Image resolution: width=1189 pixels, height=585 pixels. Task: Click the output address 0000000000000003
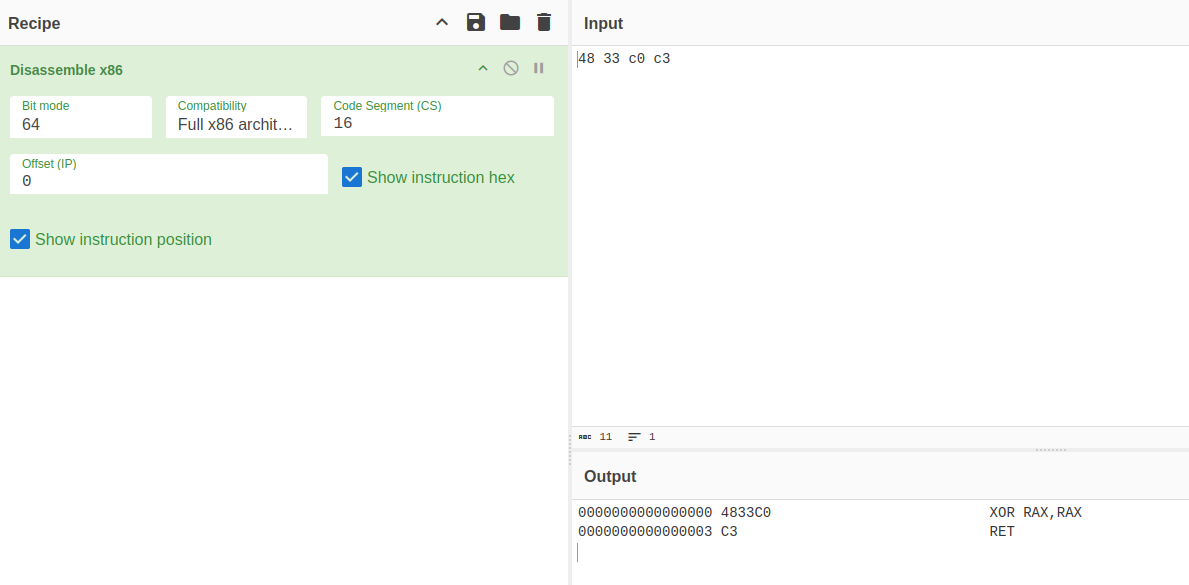(645, 532)
